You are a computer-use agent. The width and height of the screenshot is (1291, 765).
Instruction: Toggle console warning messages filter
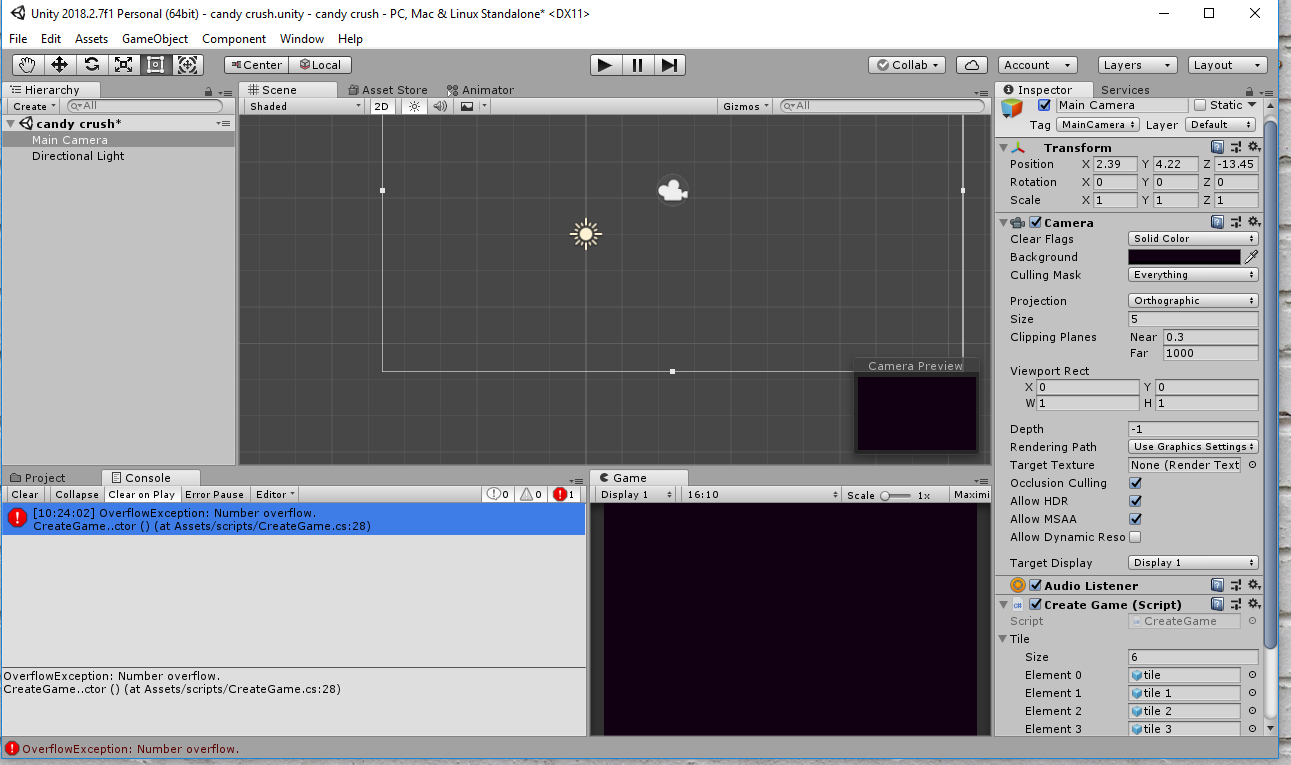coord(532,494)
